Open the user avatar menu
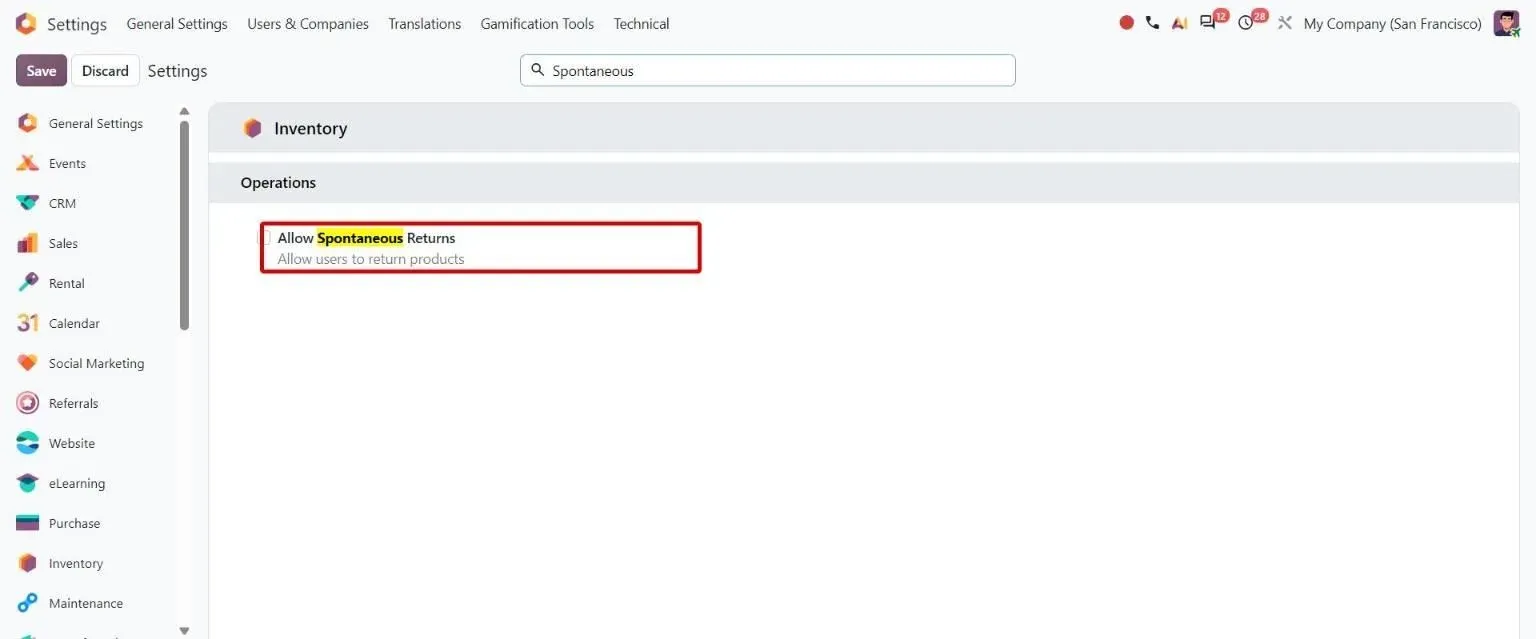The height and width of the screenshot is (639, 1536). click(1506, 23)
